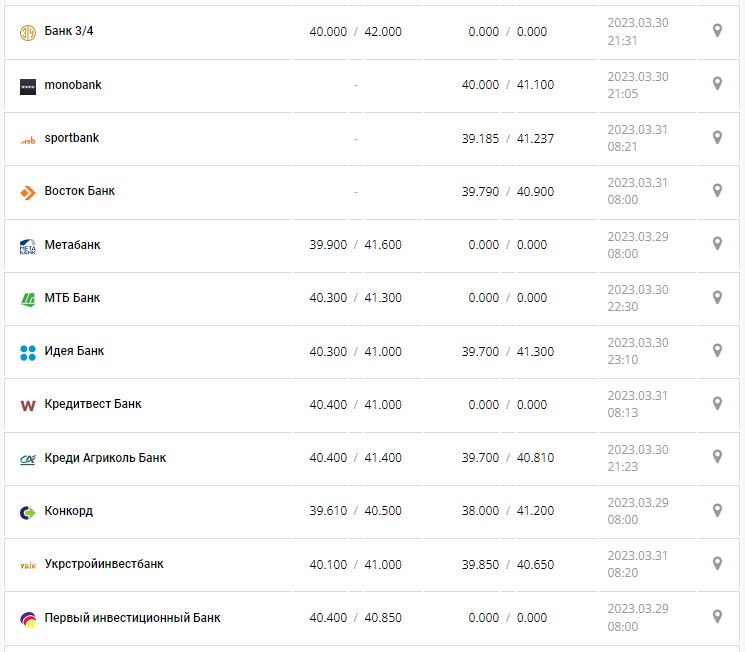
Task: Click Идея Банк cash rate 40.300 / 41.000
Action: (355, 351)
